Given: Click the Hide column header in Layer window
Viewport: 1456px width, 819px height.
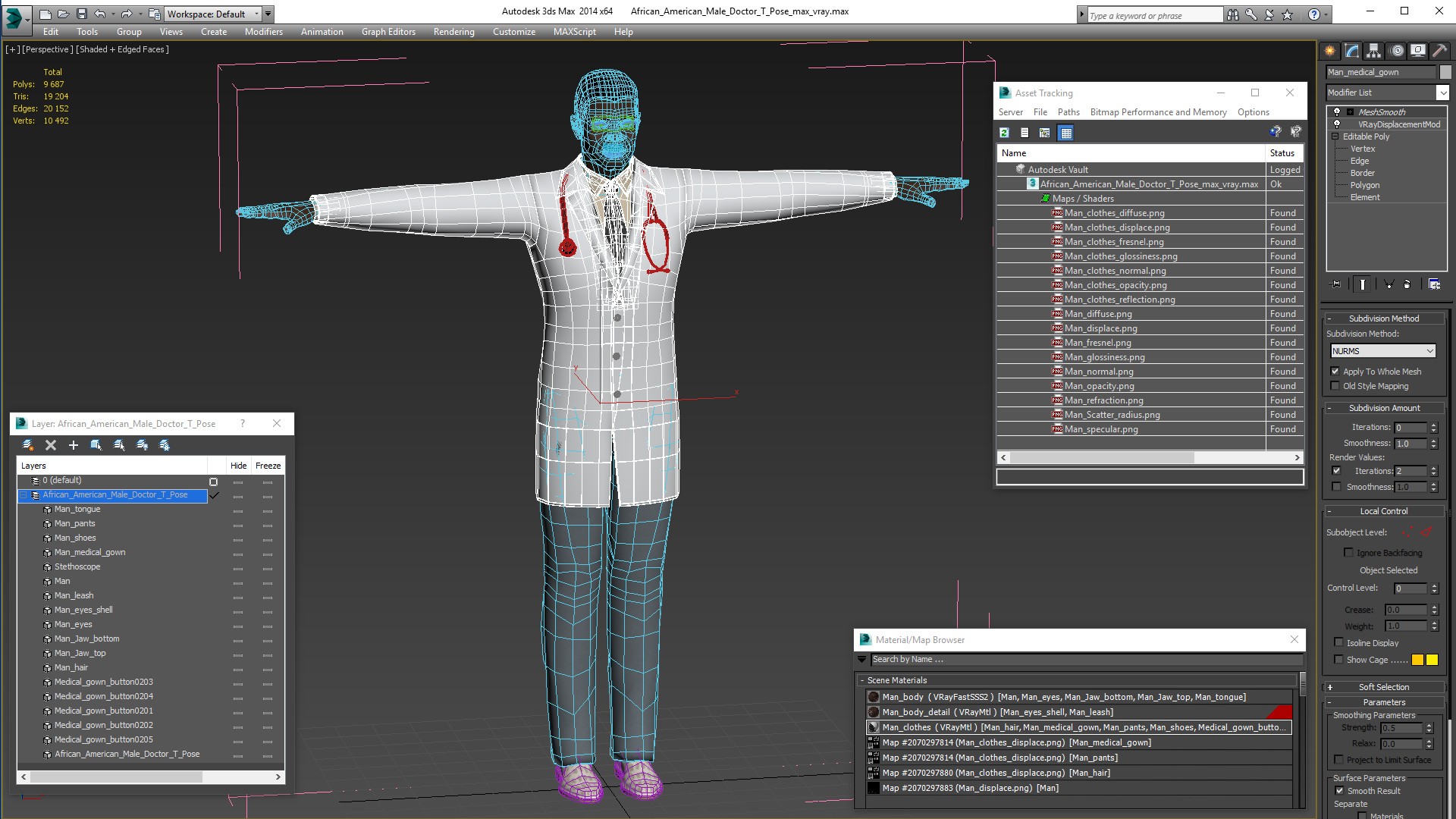Looking at the screenshot, I should coord(238,466).
